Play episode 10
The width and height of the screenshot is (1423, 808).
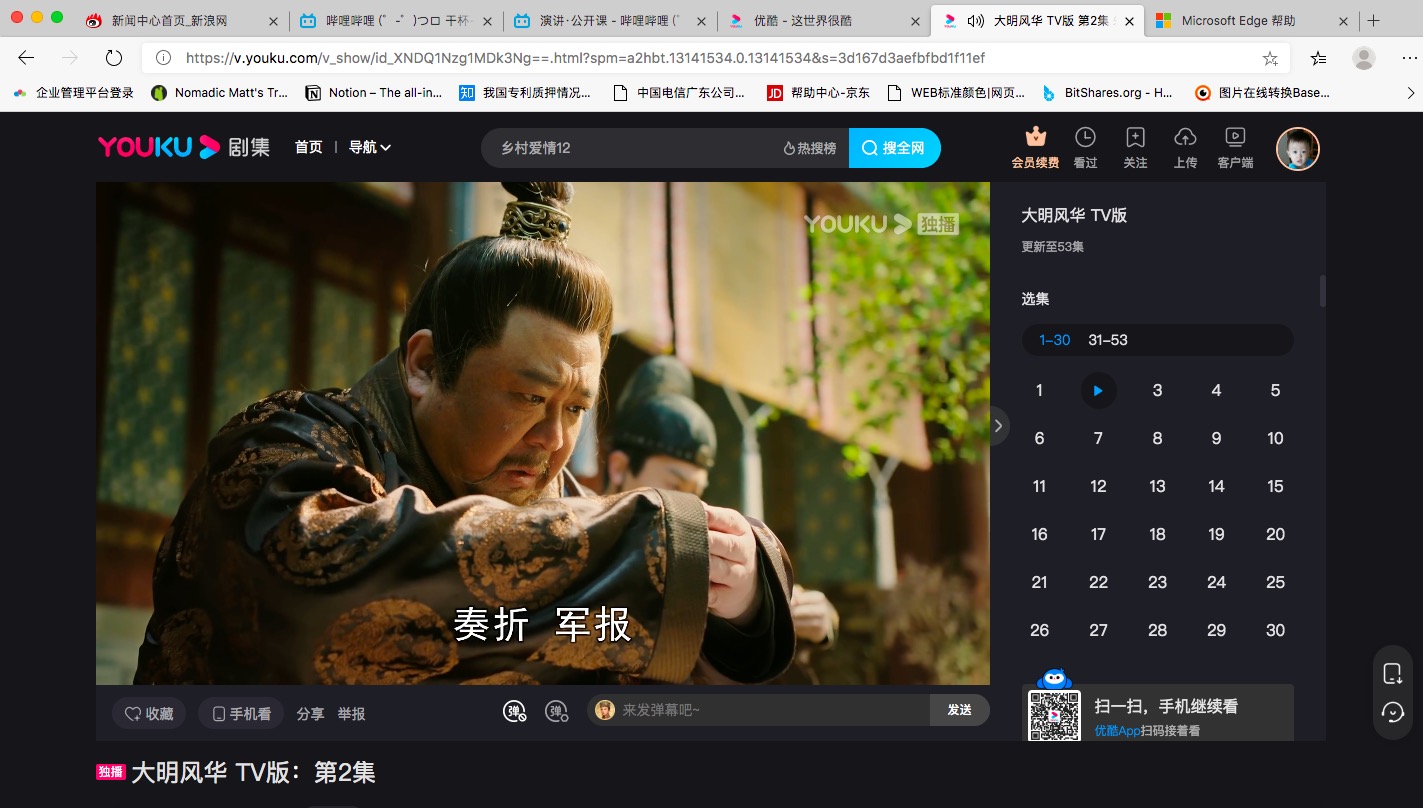[x=1275, y=438]
